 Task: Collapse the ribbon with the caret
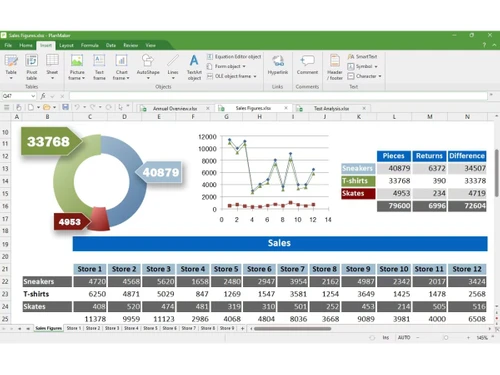[494, 45]
